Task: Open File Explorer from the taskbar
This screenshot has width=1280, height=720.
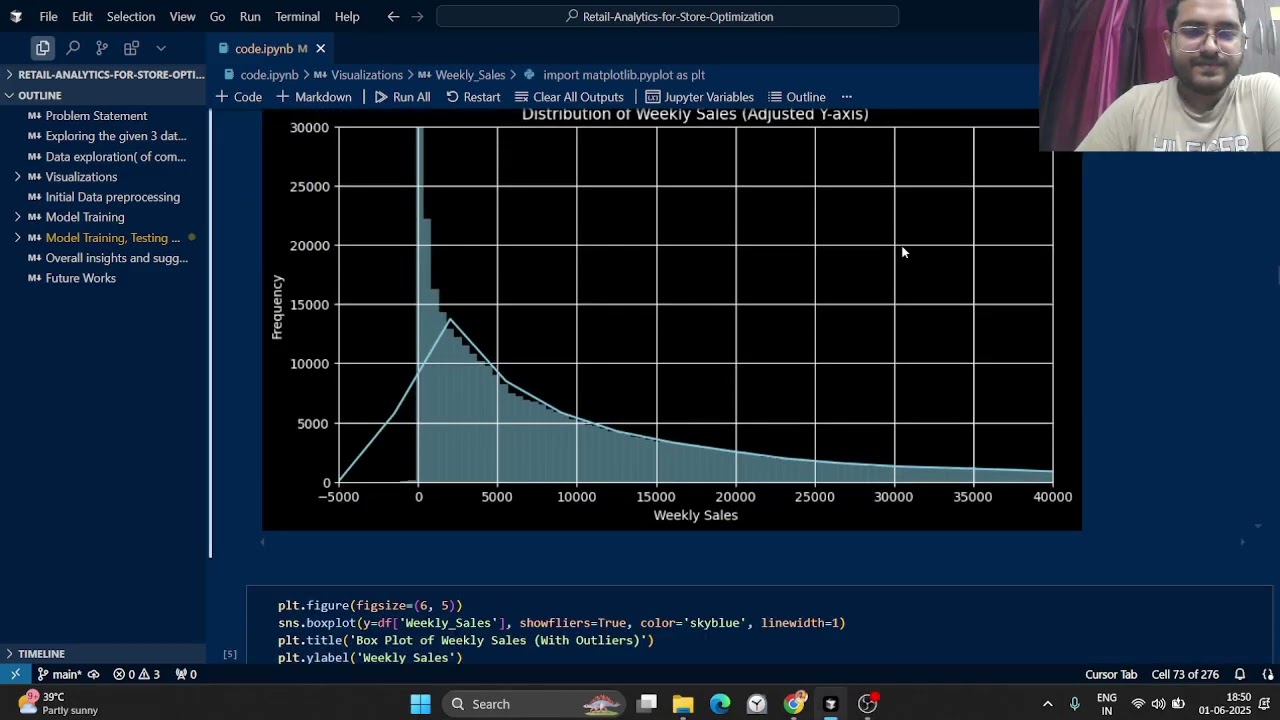Action: pos(683,704)
